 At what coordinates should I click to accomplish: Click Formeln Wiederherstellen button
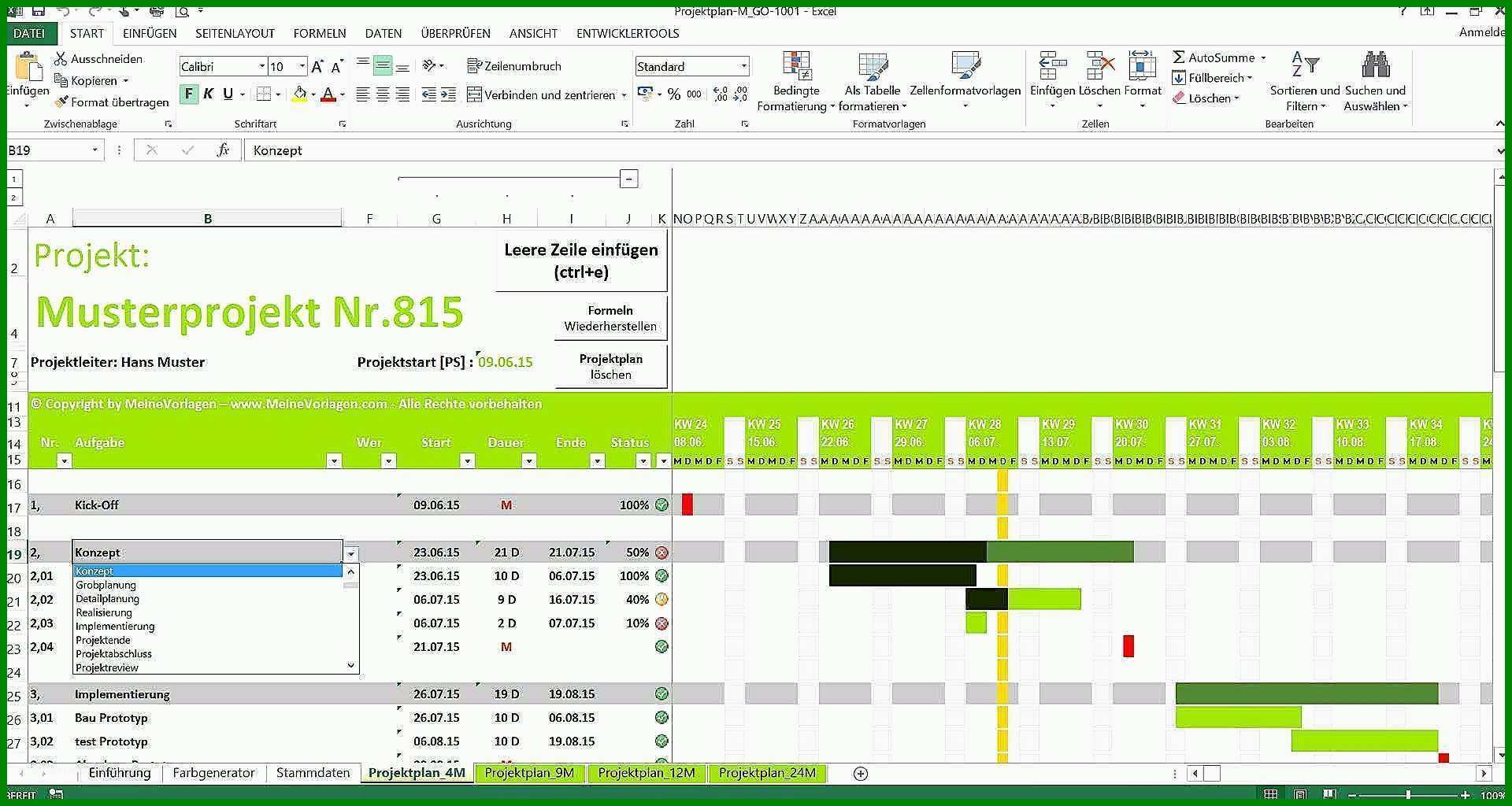pyautogui.click(x=610, y=318)
